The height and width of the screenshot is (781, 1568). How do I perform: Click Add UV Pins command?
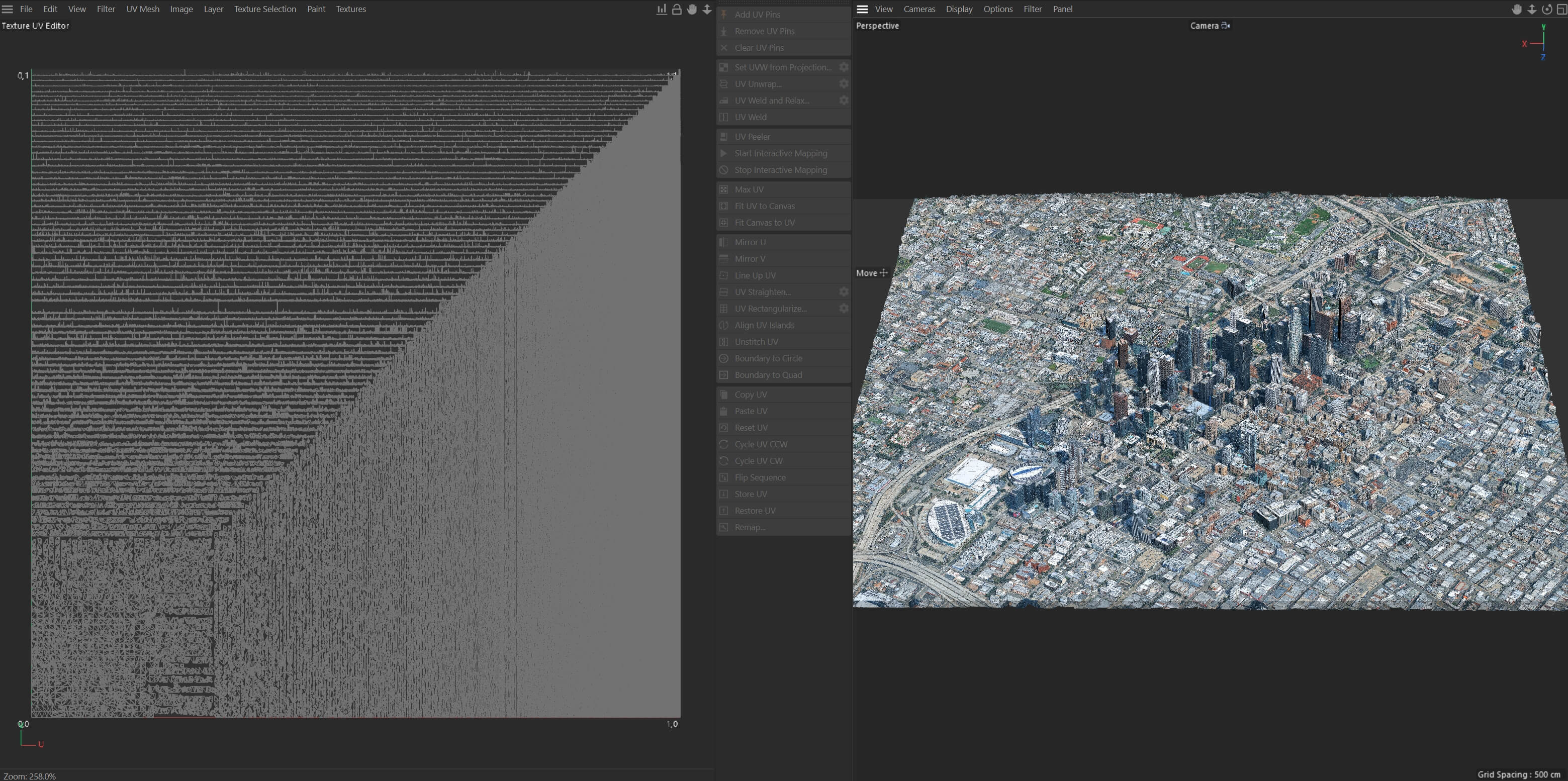[783, 15]
